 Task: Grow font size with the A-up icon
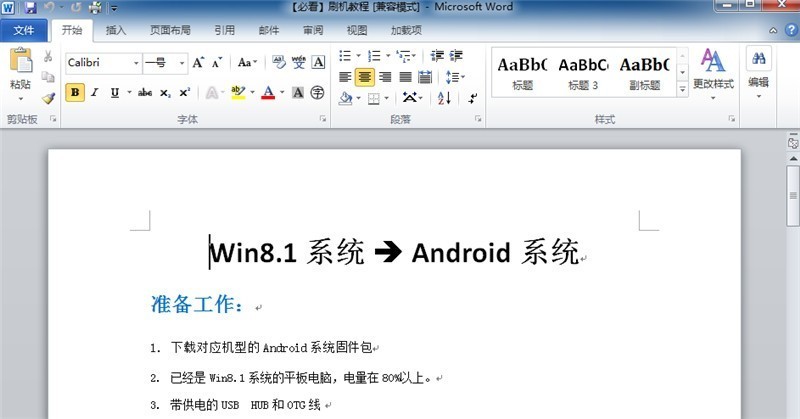[x=198, y=63]
